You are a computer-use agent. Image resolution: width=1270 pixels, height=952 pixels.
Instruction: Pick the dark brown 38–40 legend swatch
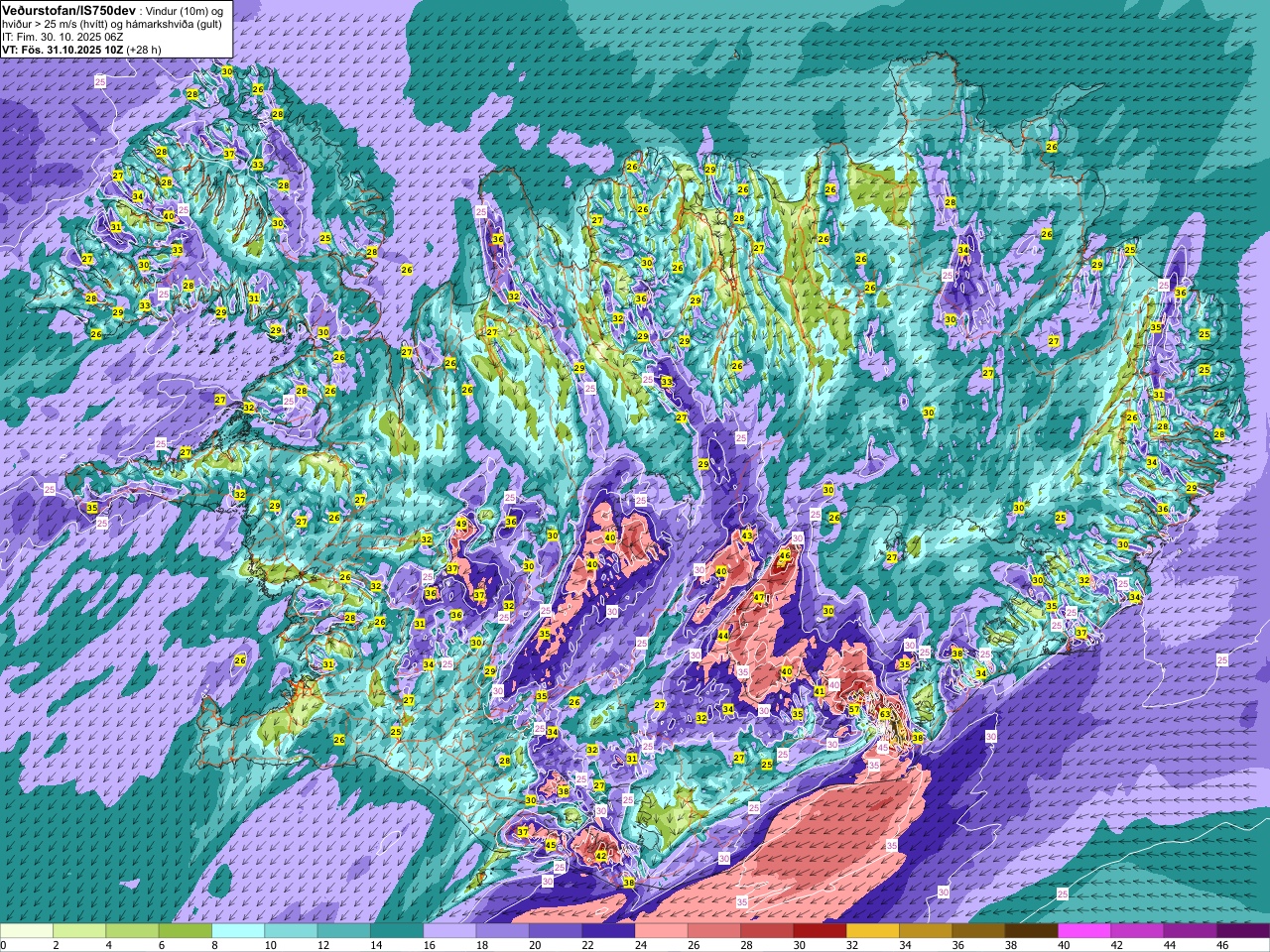coord(1031,931)
